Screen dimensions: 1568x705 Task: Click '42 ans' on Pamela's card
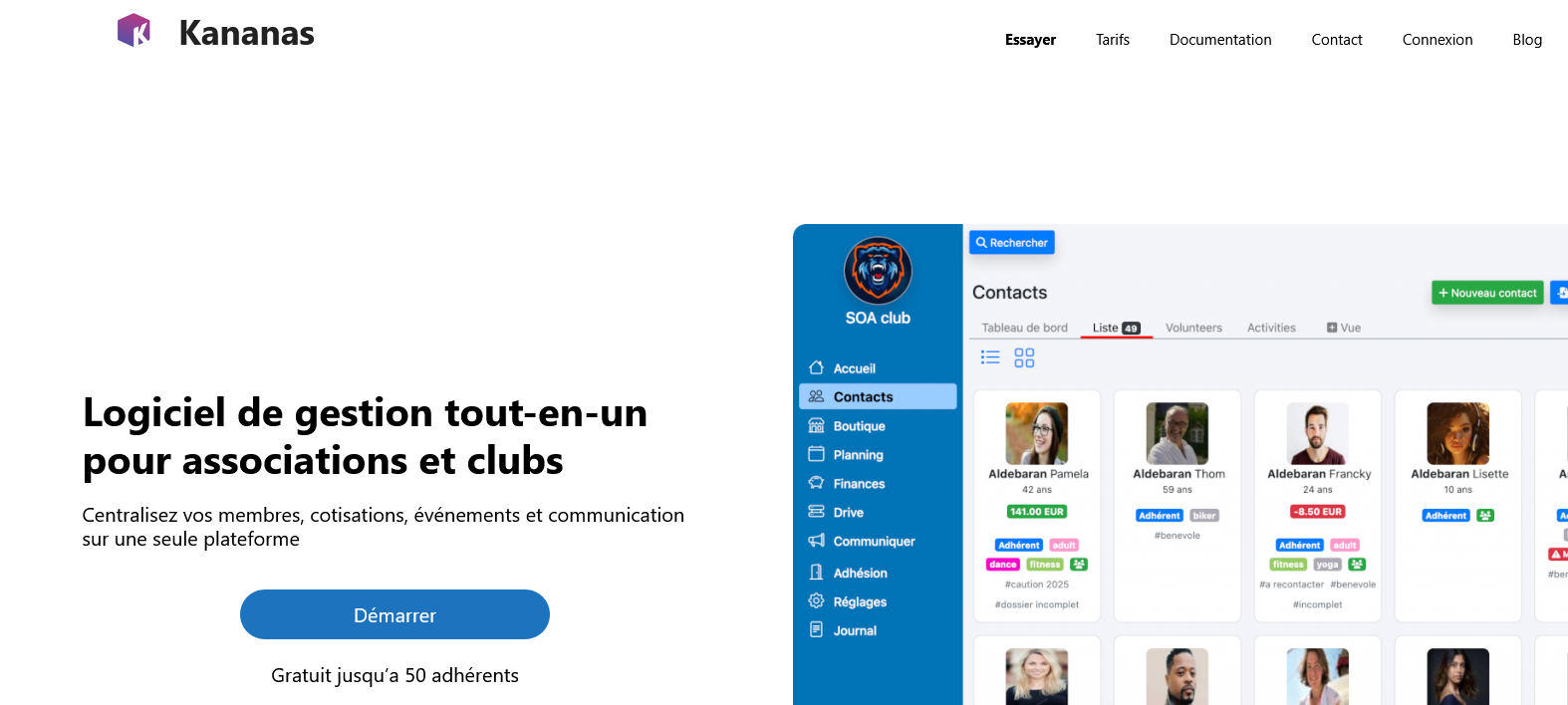coord(1037,490)
